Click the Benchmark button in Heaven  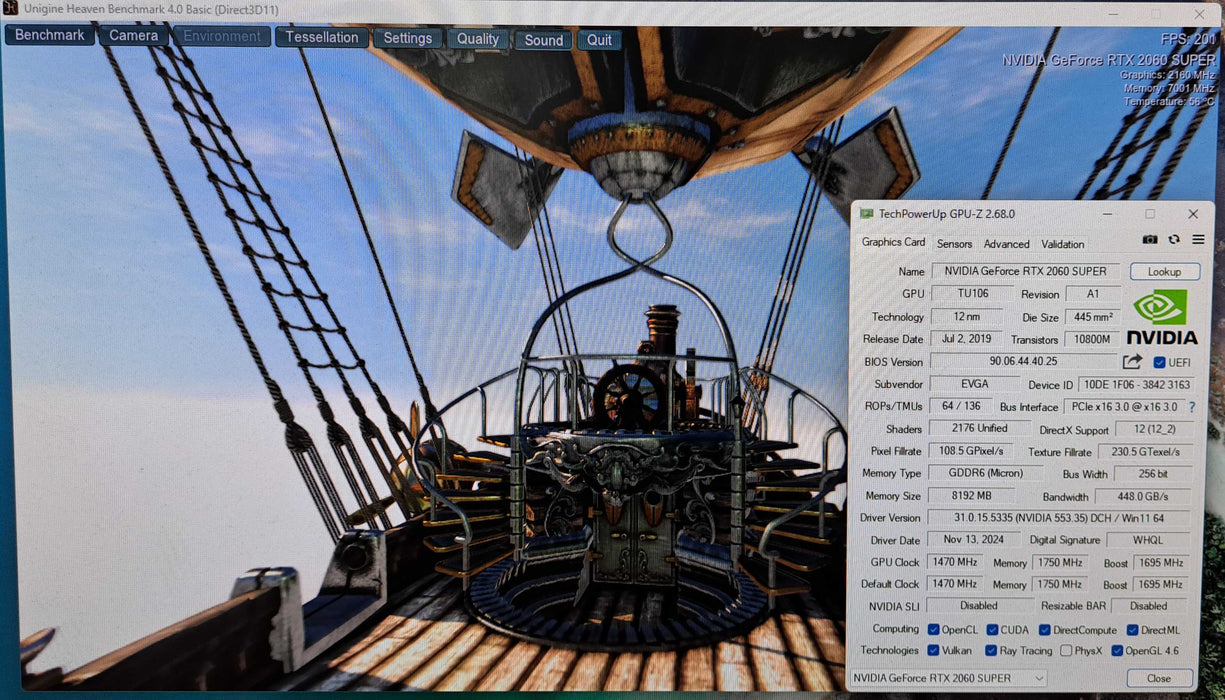point(50,35)
